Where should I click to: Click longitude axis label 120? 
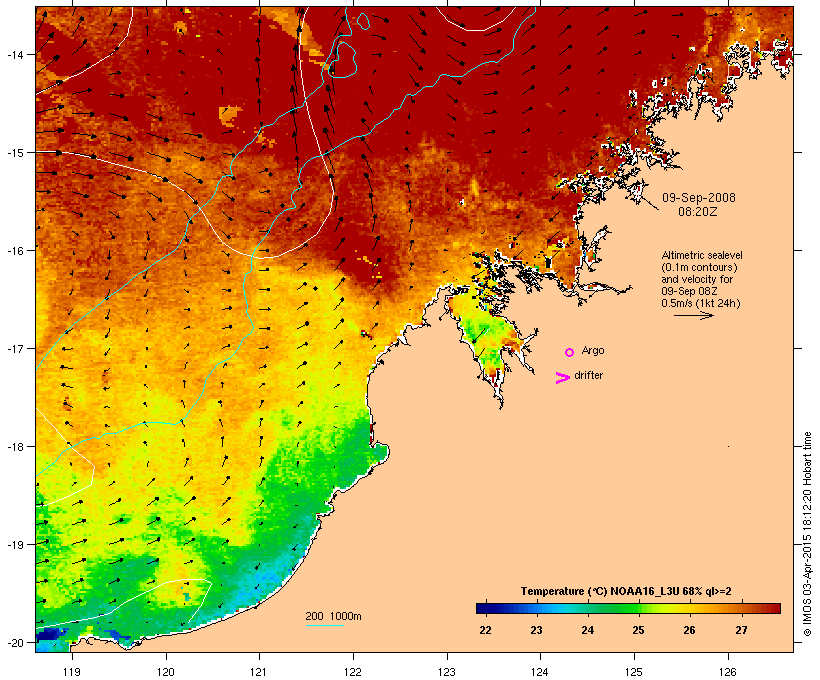pyautogui.click(x=166, y=672)
